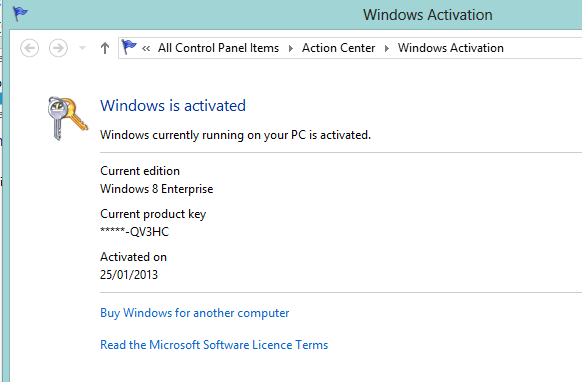Go up one level with the Up arrow
Image resolution: width=582 pixels, height=382 pixels.
pos(105,48)
